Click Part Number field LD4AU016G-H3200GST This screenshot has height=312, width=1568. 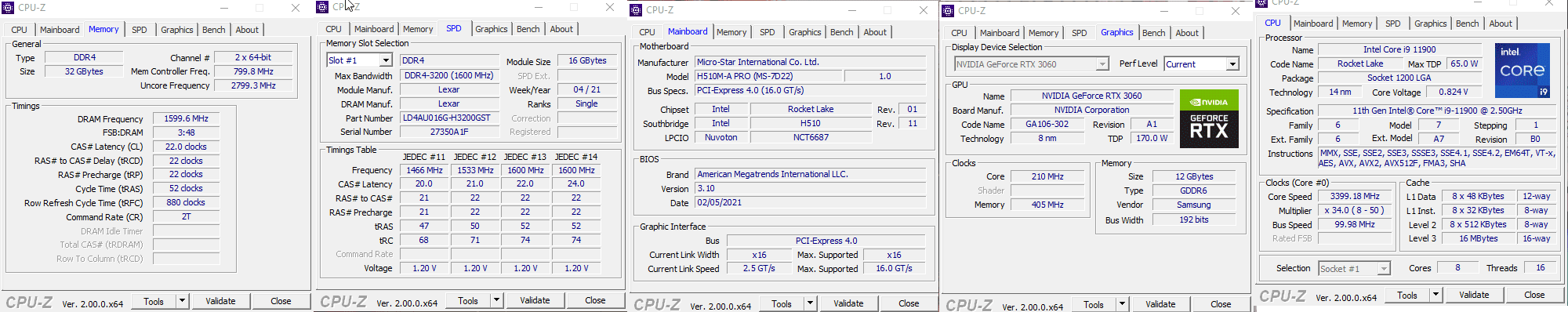(x=449, y=118)
